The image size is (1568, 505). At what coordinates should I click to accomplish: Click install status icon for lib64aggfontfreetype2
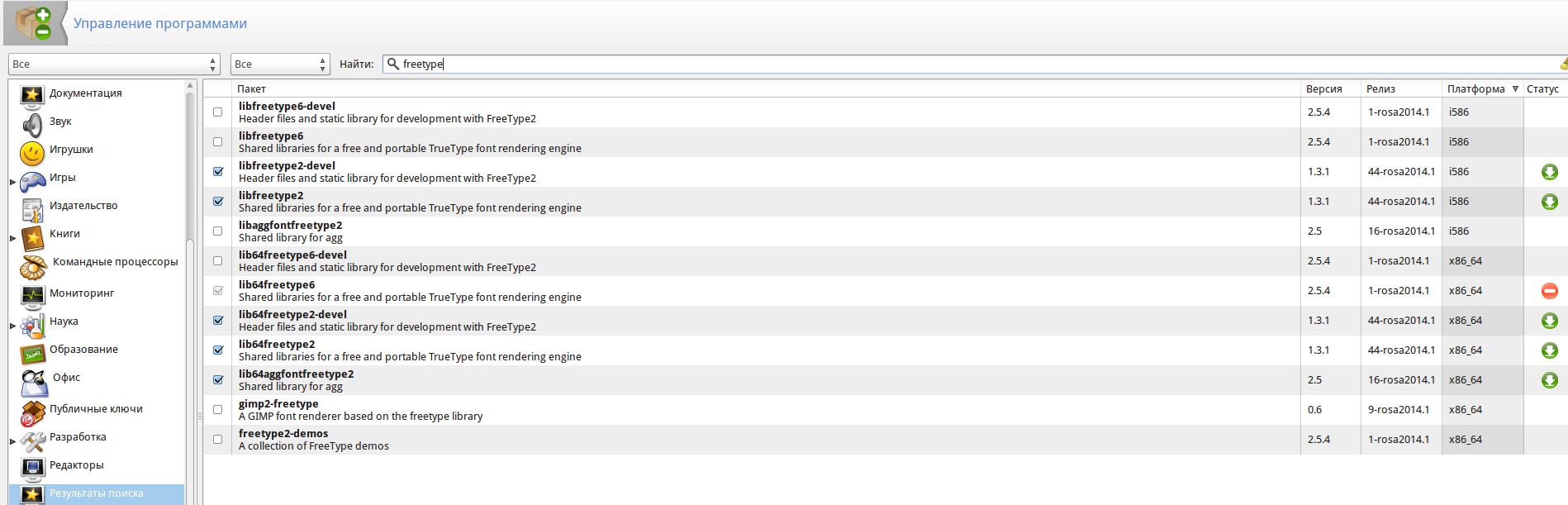pyautogui.click(x=1549, y=380)
